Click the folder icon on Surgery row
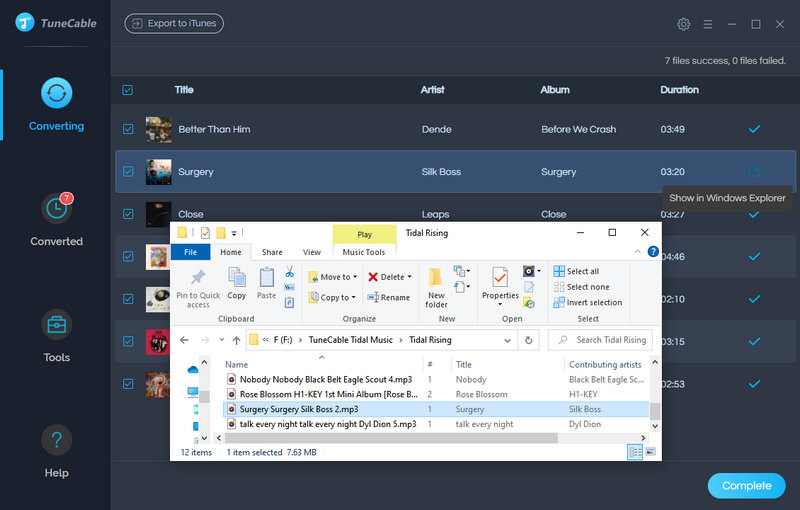Image resolution: width=800 pixels, height=510 pixels. pos(754,172)
